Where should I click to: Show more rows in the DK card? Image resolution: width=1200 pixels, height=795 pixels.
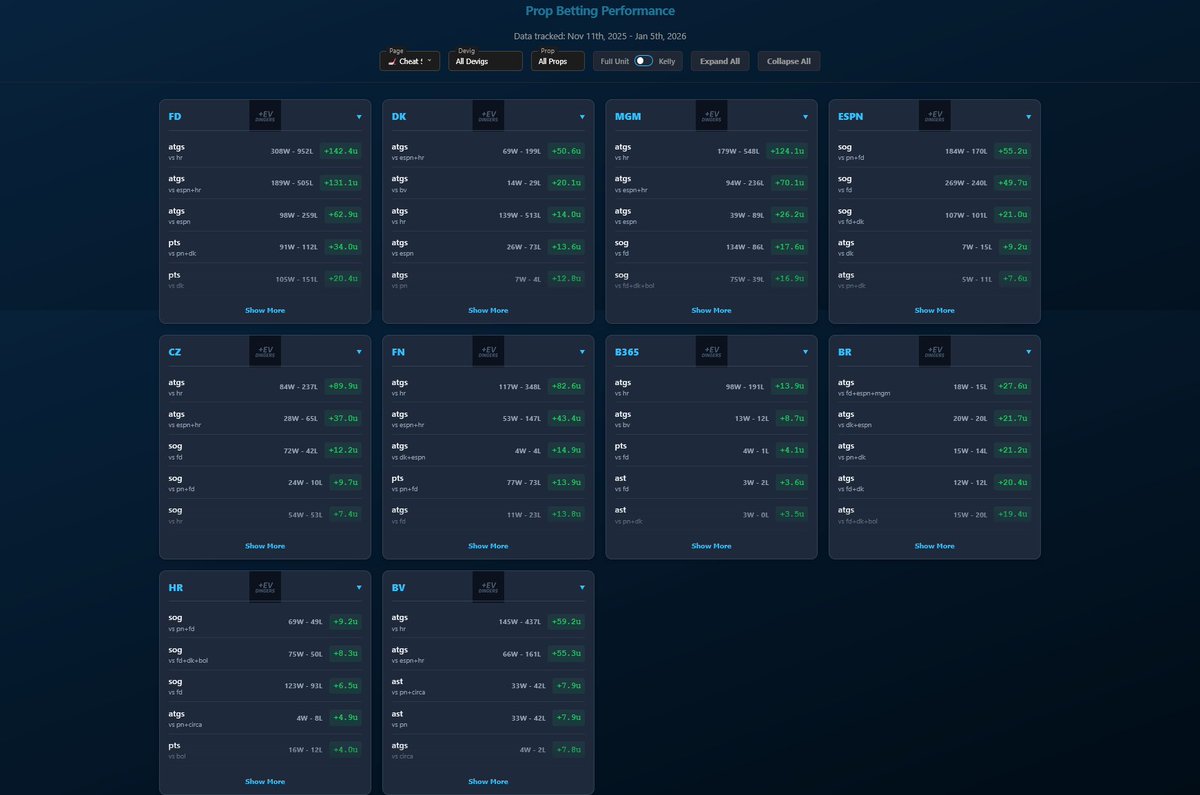[488, 310]
